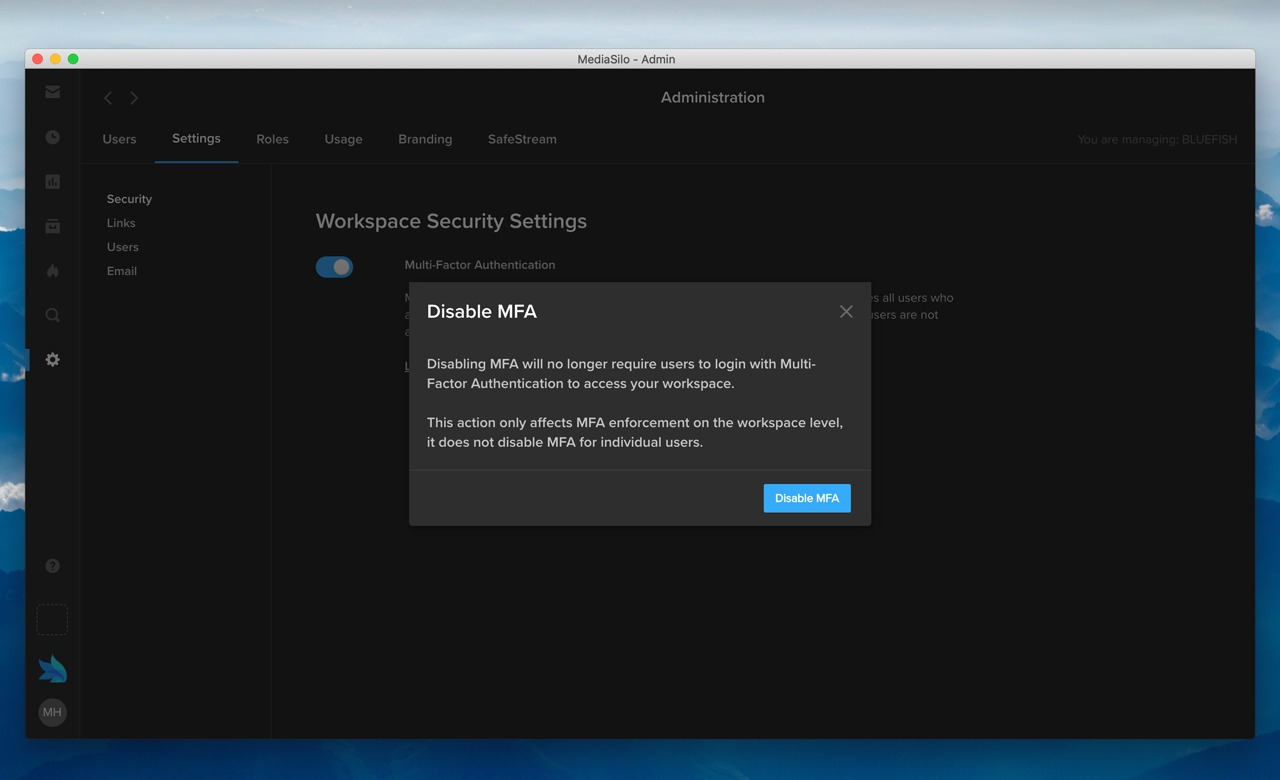The height and width of the screenshot is (780, 1280).
Task: Open the analytics bar chart icon
Action: 52,181
